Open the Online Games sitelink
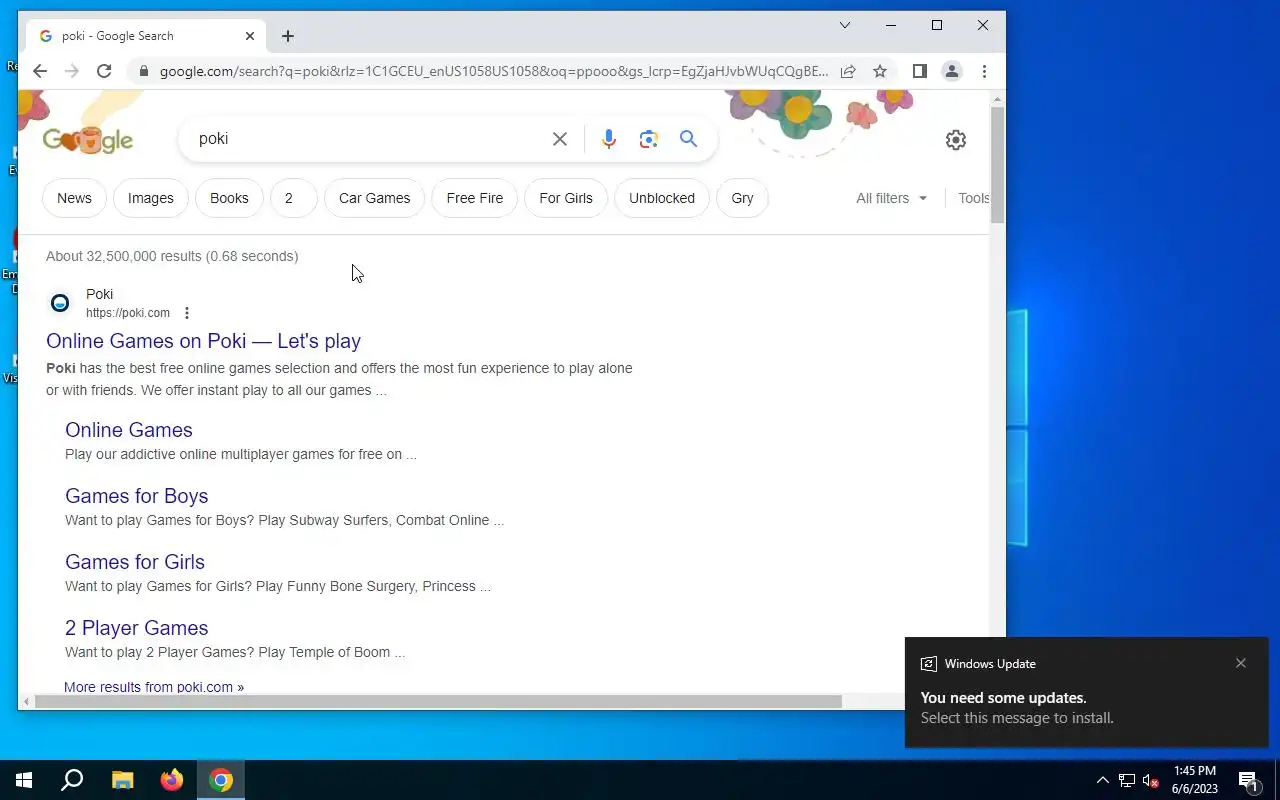1280x800 pixels. click(129, 430)
